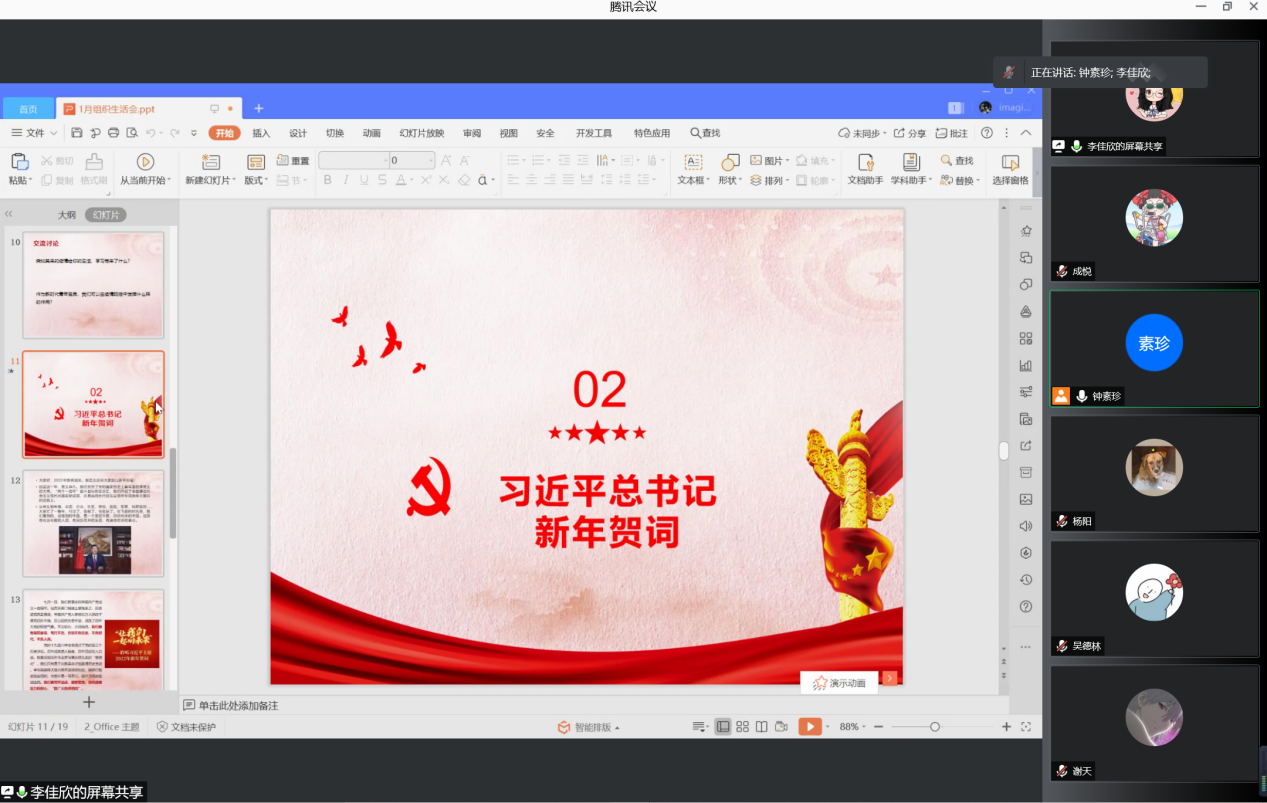Toggle reading view in status bar
This screenshot has width=1267, height=803.
pyautogui.click(x=762, y=727)
